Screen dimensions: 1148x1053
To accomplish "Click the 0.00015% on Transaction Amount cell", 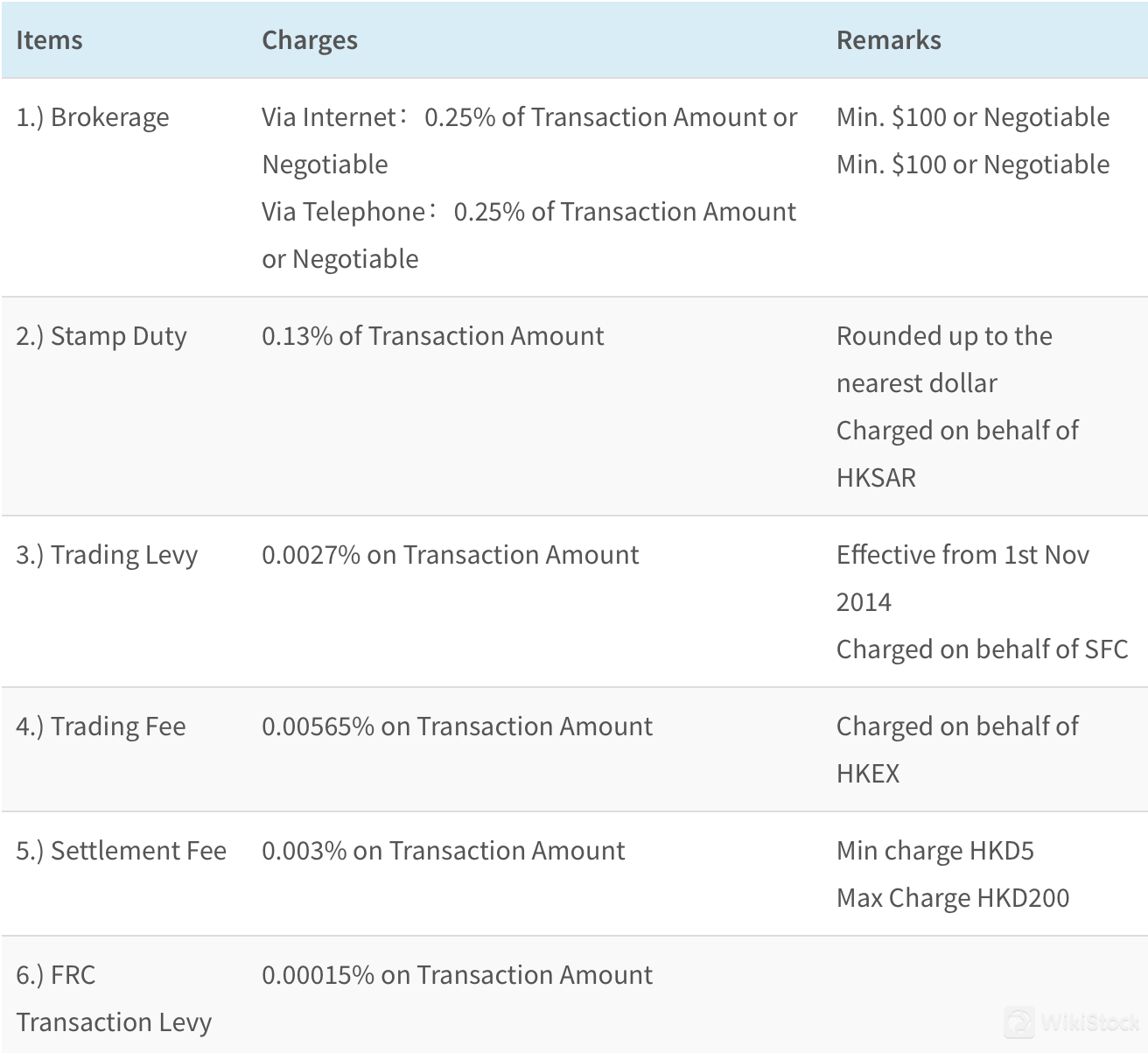I will pos(458,975).
